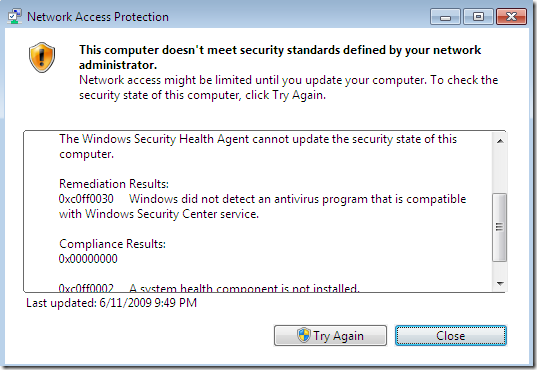This screenshot has height=370, width=537.
Task: Click the yellow warning shield icon
Action: tap(42, 57)
